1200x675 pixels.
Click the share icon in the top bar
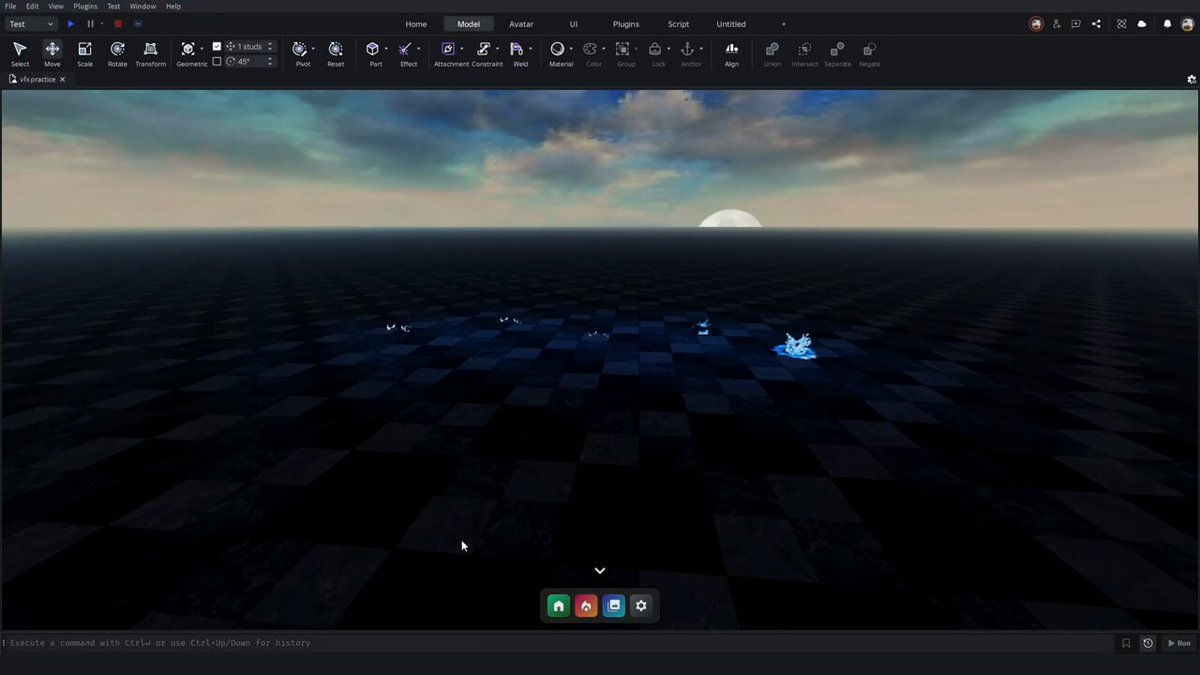click(x=1097, y=24)
